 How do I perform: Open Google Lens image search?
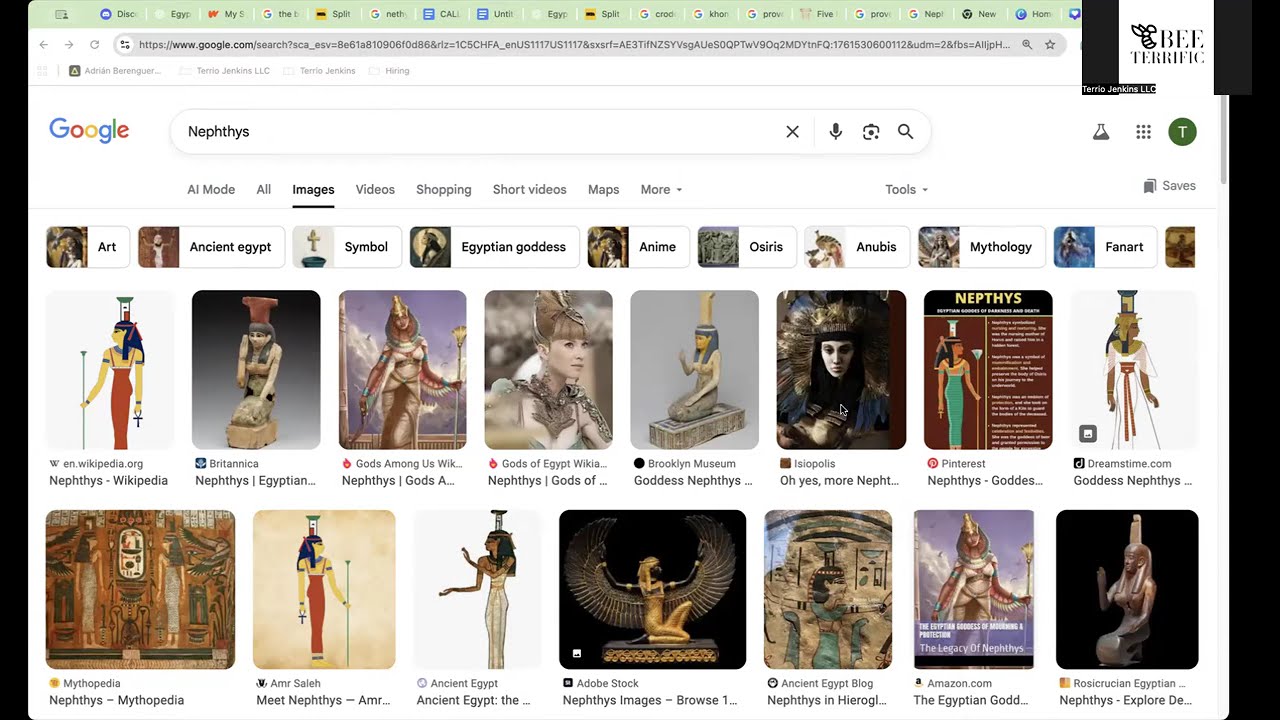pyautogui.click(x=871, y=132)
